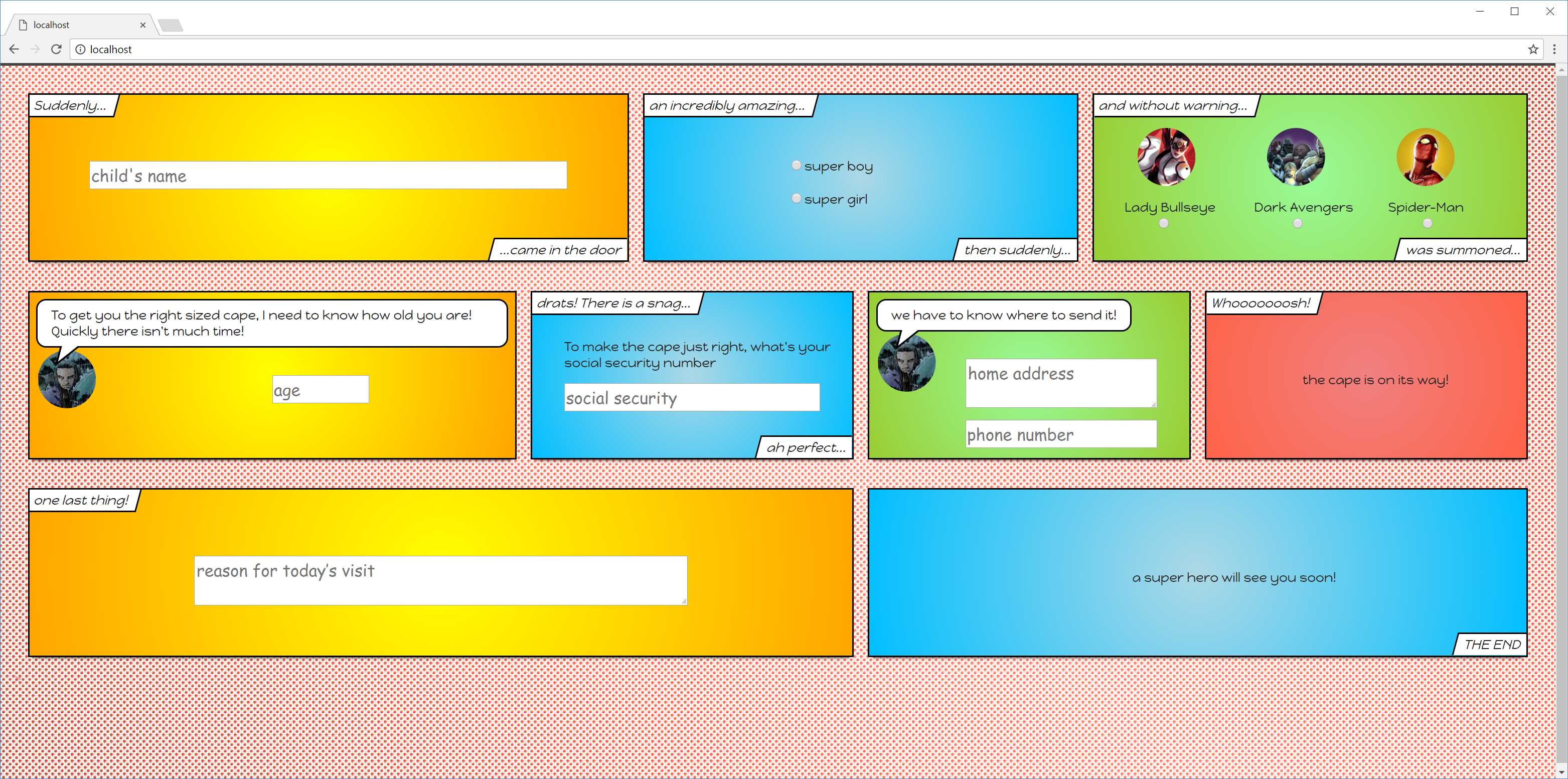Image resolution: width=1568 pixels, height=779 pixels.
Task: Open Chrome three-dot menu
Action: 1554,49
